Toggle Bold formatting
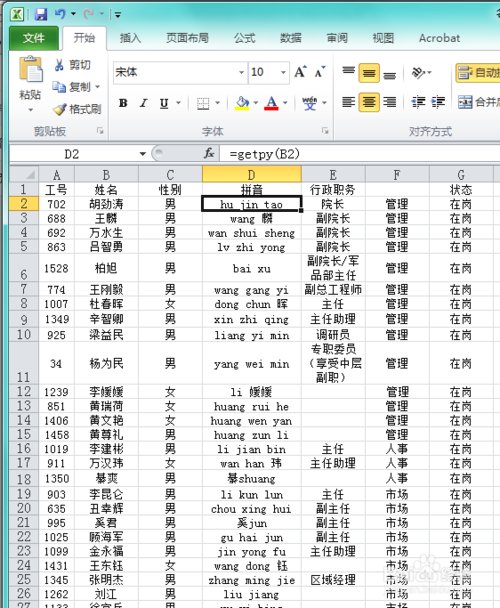This screenshot has width=500, height=608. pos(123,103)
